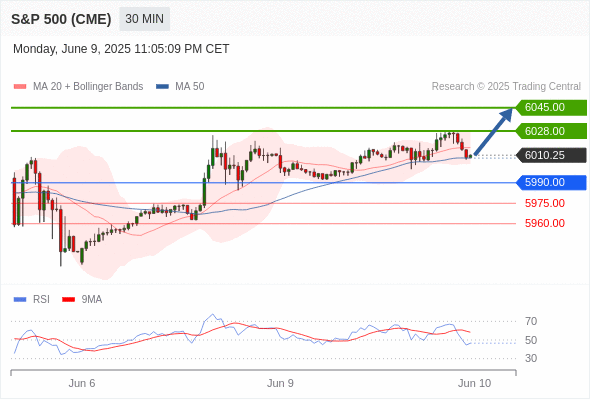Click the Research © 2025 Trading Central text
590x400 pixels.
click(x=506, y=87)
